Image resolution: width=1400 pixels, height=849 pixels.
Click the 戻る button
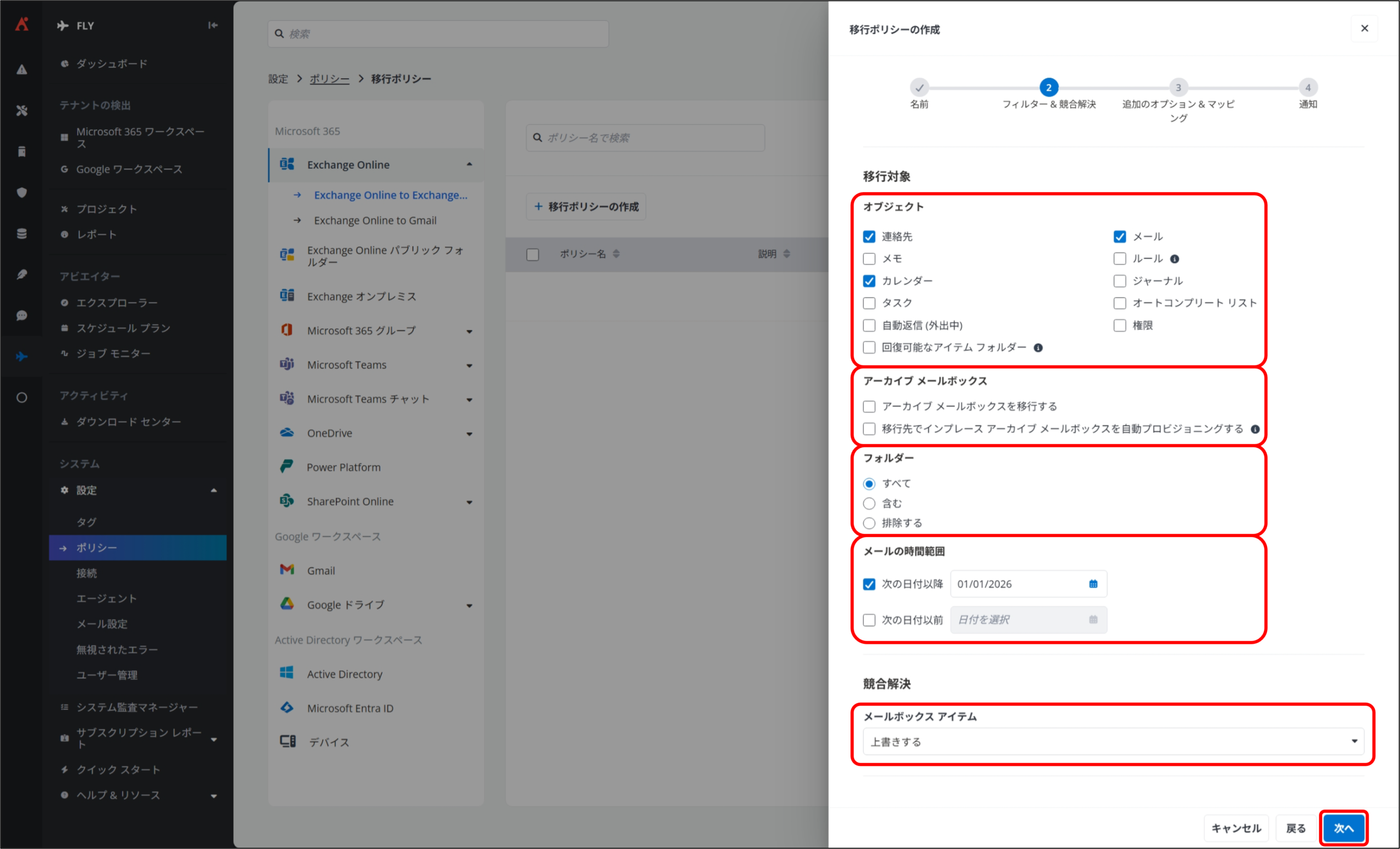1296,828
